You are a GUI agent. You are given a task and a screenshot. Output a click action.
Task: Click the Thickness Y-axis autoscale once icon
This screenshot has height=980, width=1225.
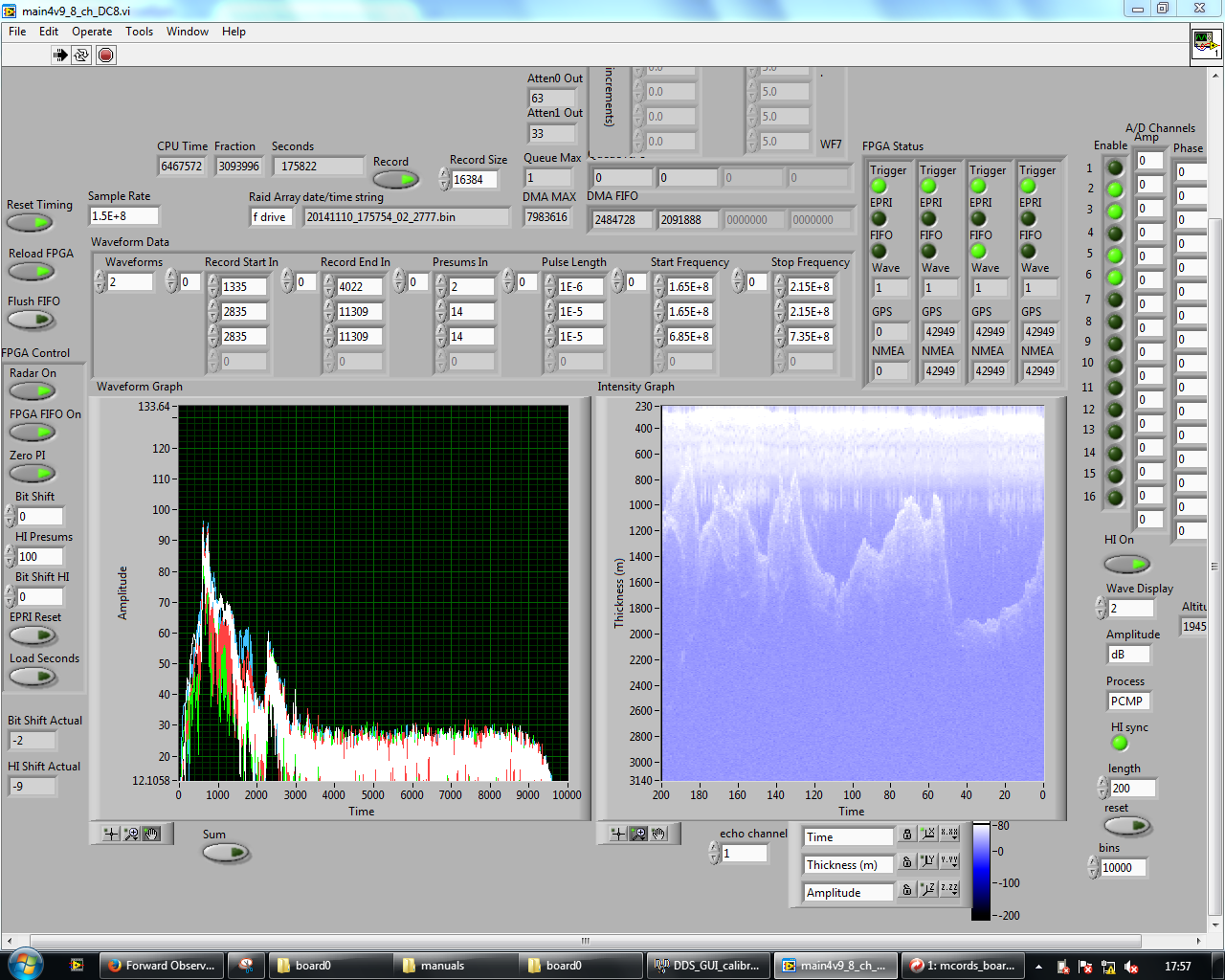pyautogui.click(x=927, y=861)
